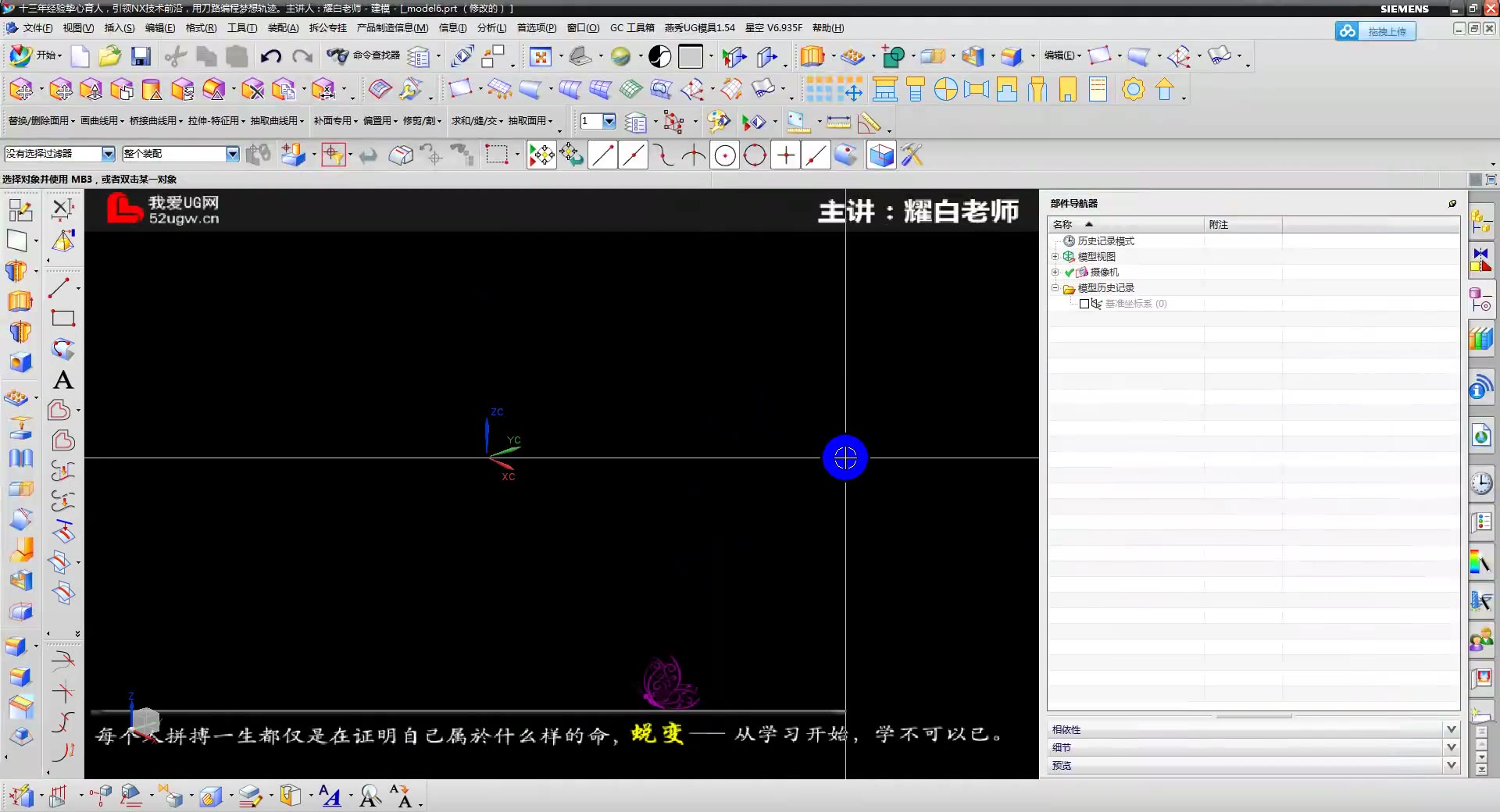The width and height of the screenshot is (1500, 812).
Task: Open the 插入(S) menu
Action: pyautogui.click(x=119, y=28)
